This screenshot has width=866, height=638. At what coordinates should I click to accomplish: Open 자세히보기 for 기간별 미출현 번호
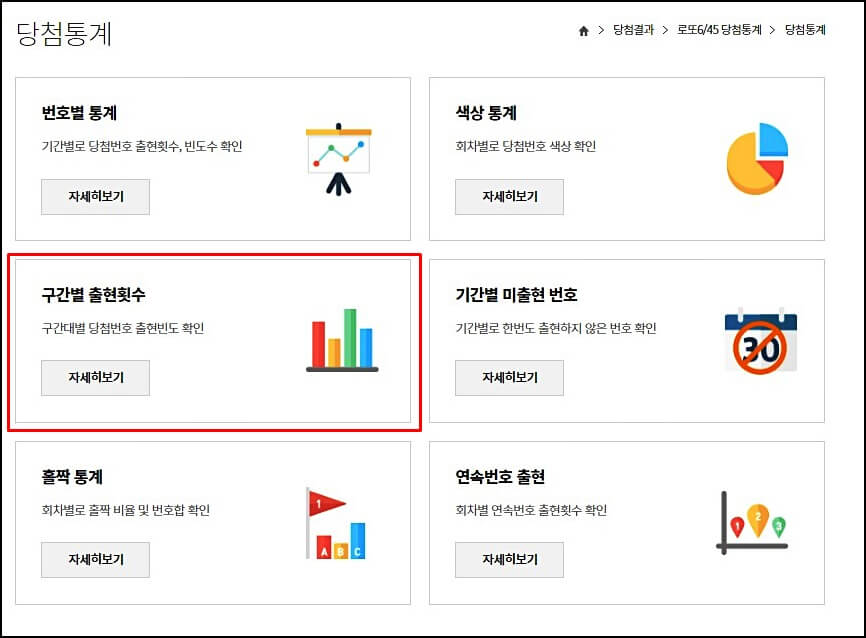pyautogui.click(x=509, y=378)
